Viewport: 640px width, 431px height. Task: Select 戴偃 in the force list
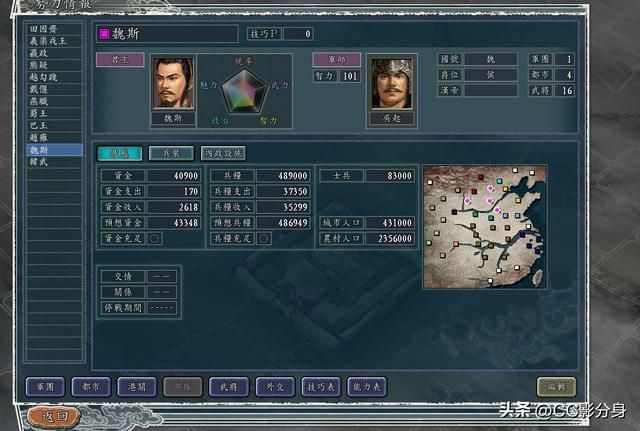click(x=54, y=89)
